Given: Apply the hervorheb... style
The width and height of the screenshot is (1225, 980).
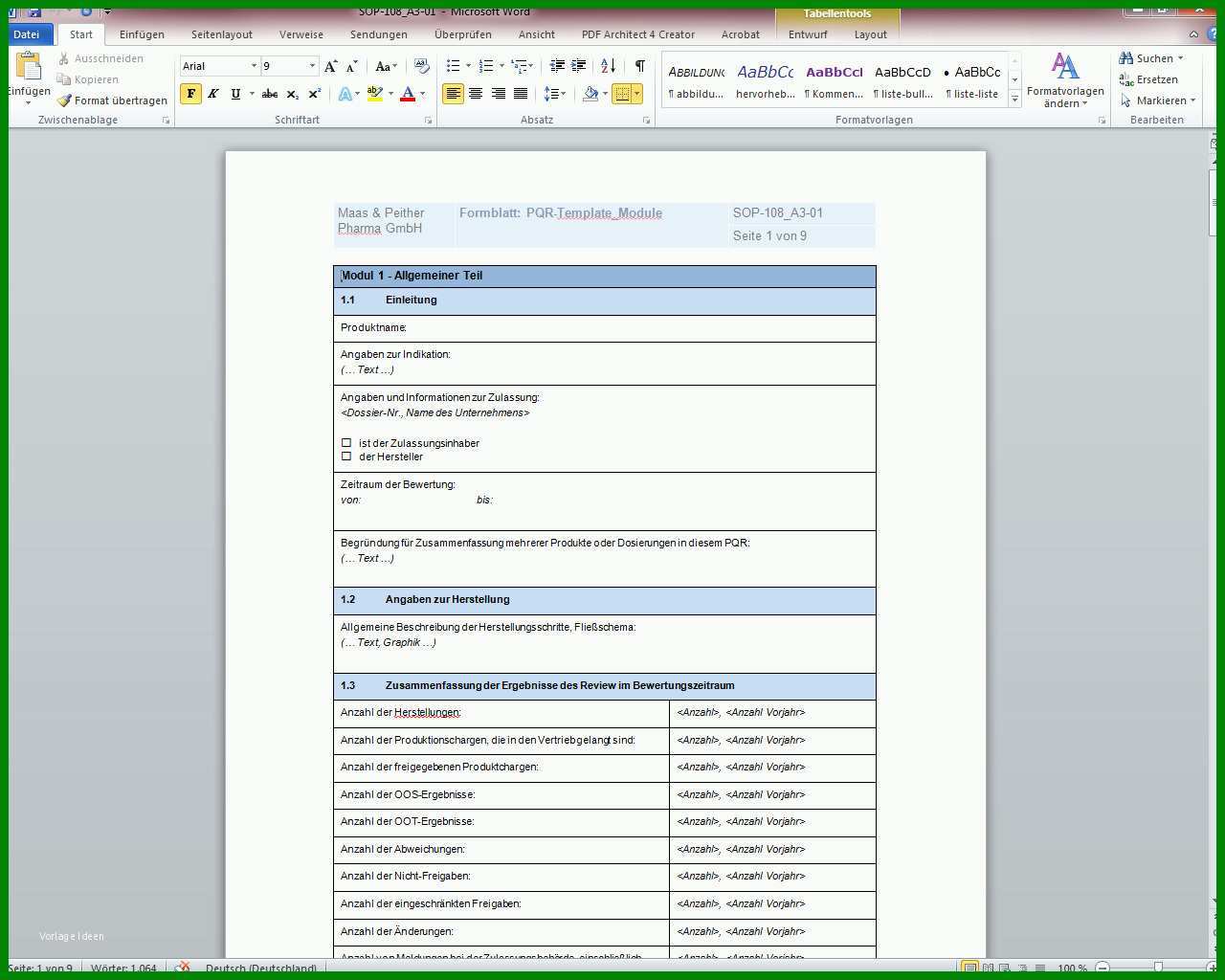Looking at the screenshot, I should point(765,81).
